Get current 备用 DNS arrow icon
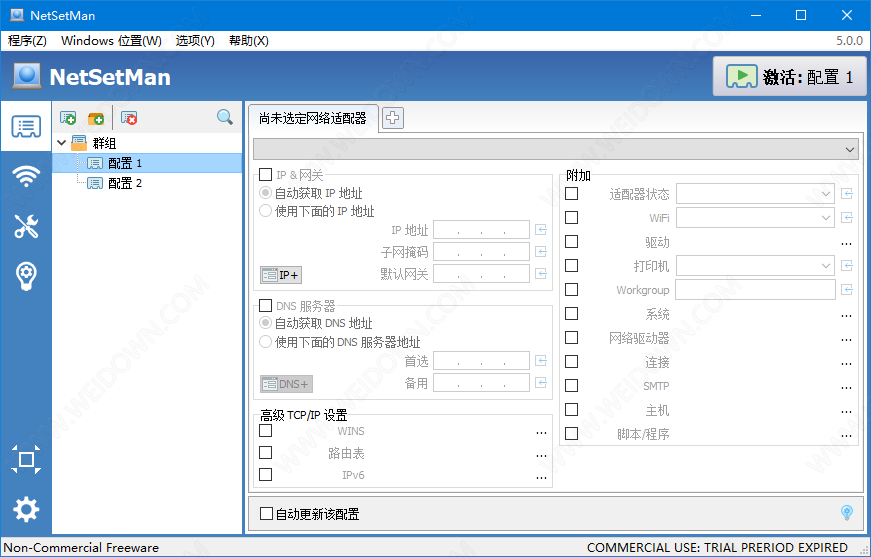The height and width of the screenshot is (557, 871). (x=541, y=383)
